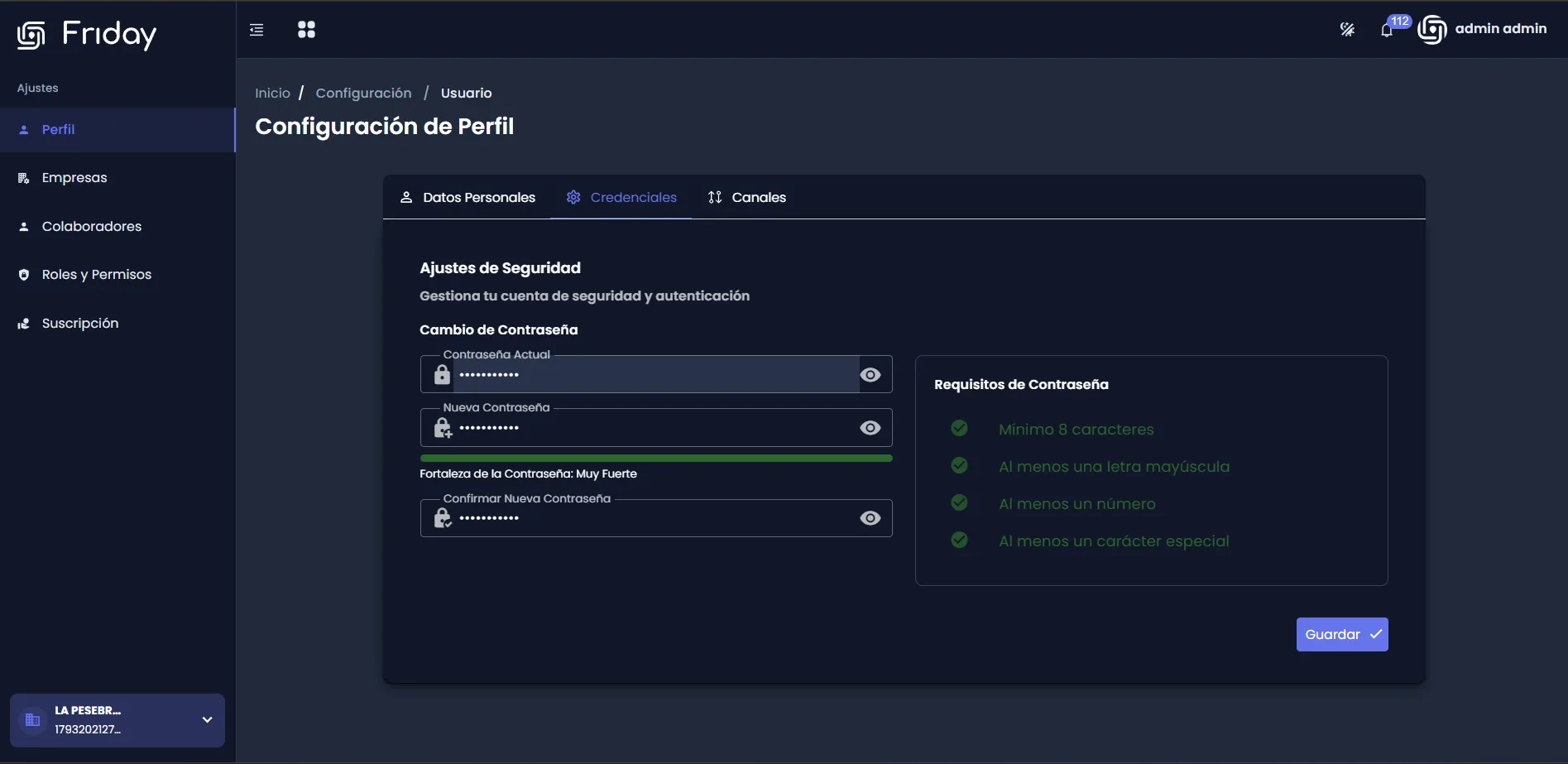Click the Fortaleza de la Contraseña: Muy Fuerte text
1568x764 pixels.
(x=528, y=473)
